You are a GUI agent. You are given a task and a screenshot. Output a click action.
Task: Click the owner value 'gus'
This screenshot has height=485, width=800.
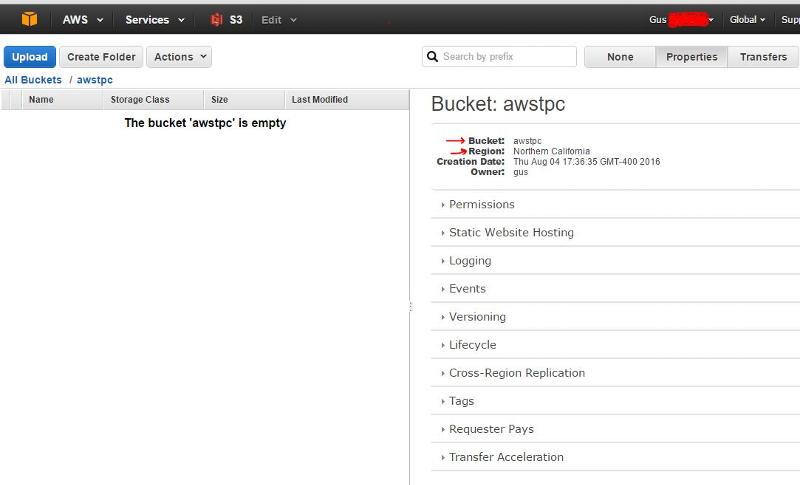point(520,172)
